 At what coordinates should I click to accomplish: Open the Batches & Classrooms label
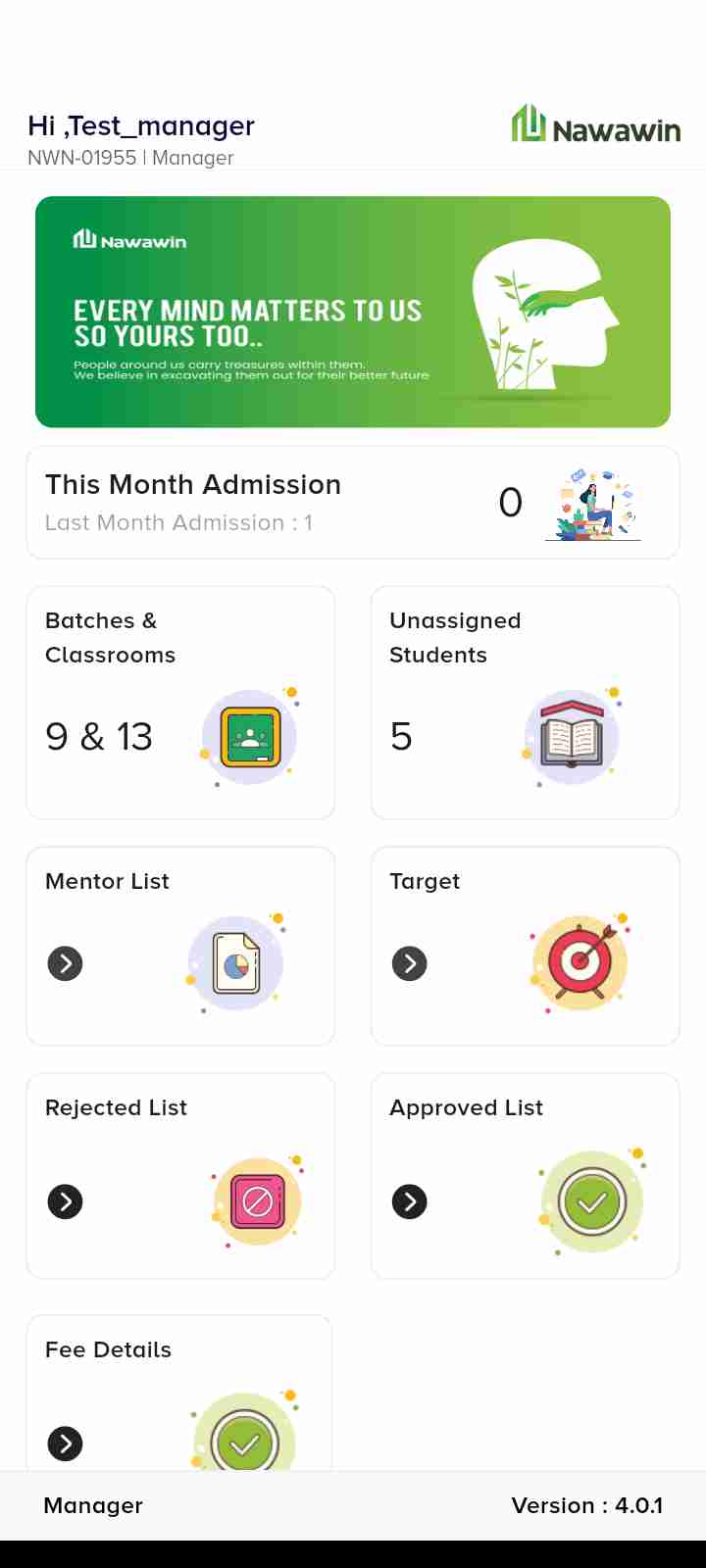tap(110, 638)
